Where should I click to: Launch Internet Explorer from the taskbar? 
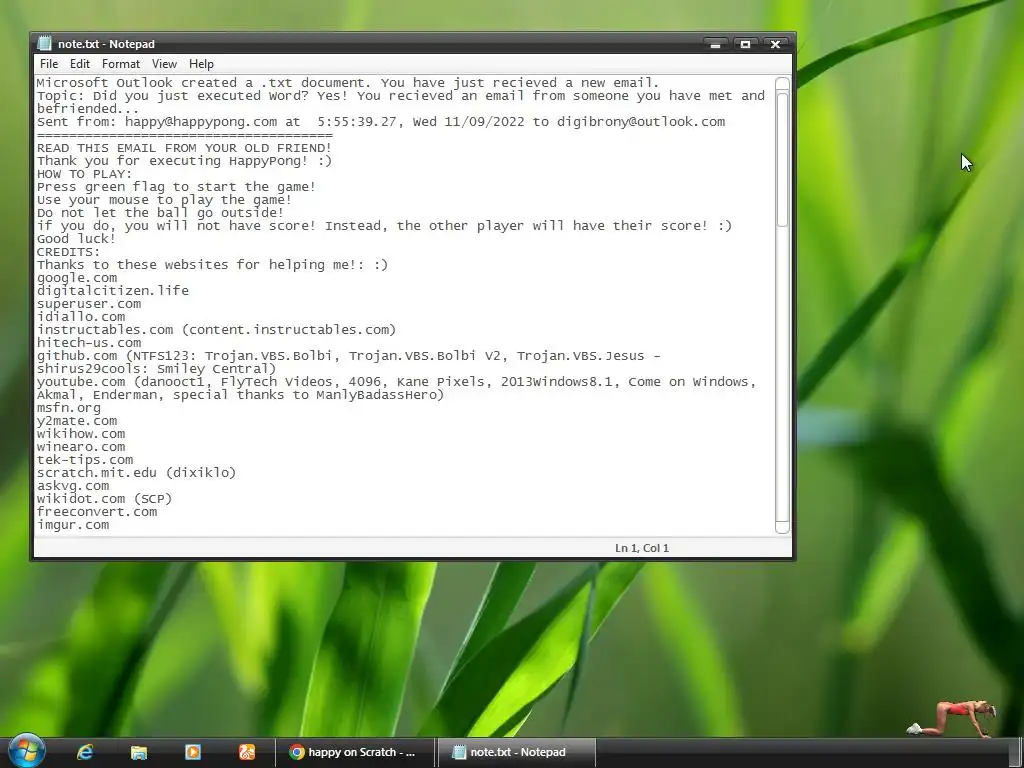click(x=85, y=752)
